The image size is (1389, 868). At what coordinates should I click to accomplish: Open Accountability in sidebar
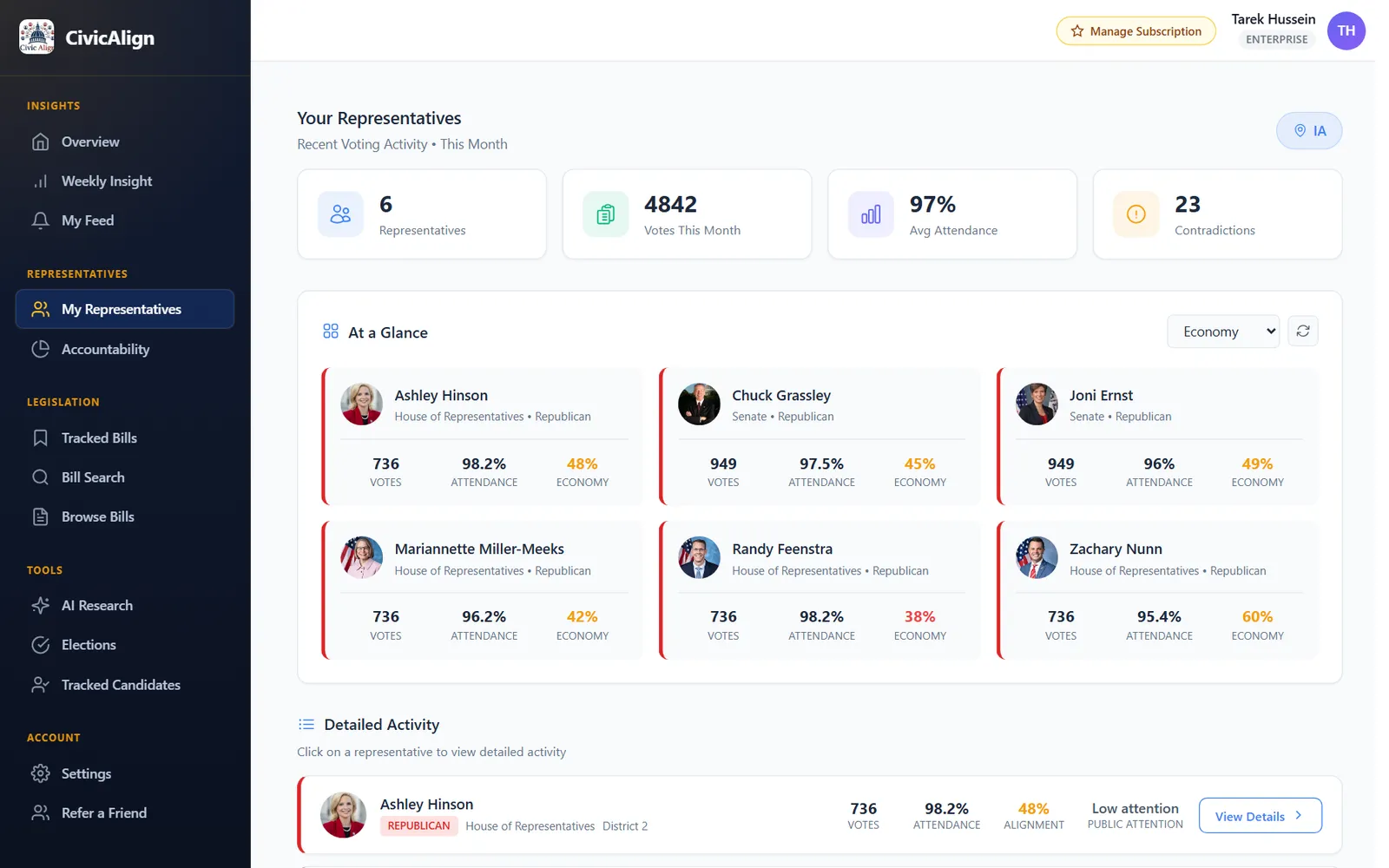pos(125,349)
